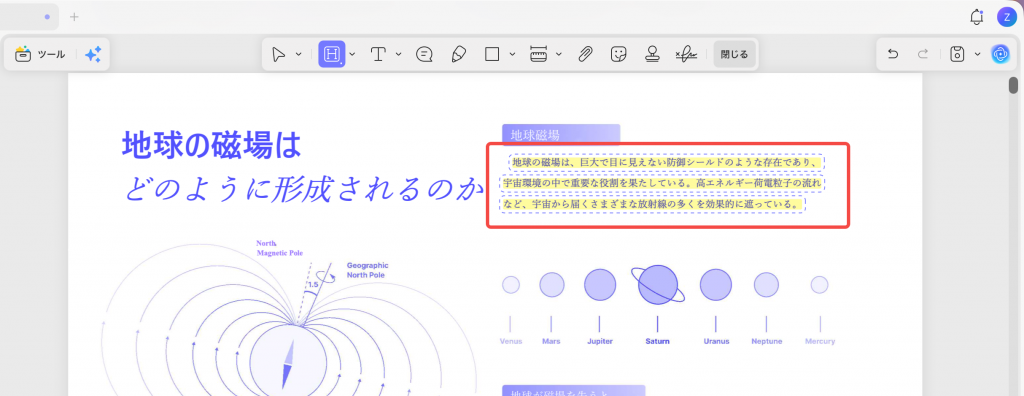Choose the pencil drawing tool
Viewport: 1024px width, 396px height.
point(458,54)
